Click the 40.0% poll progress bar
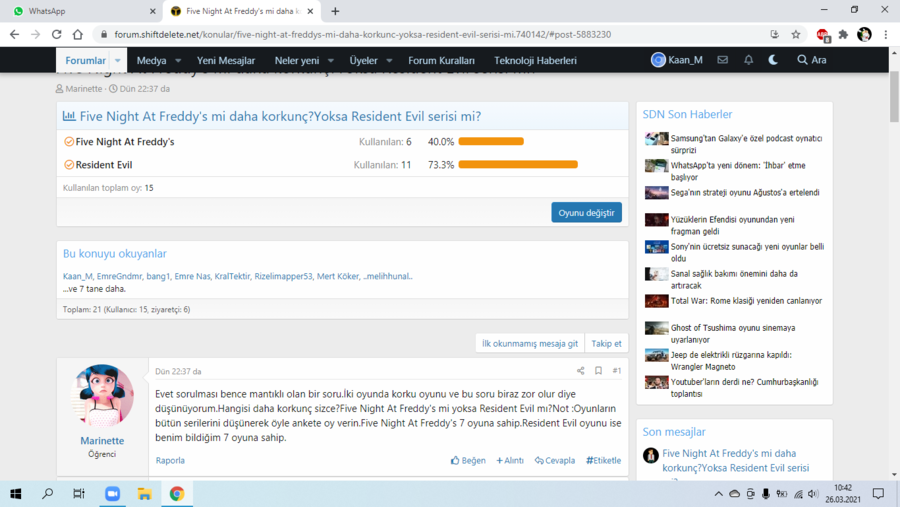Image resolution: width=900 pixels, height=507 pixels. click(x=491, y=141)
